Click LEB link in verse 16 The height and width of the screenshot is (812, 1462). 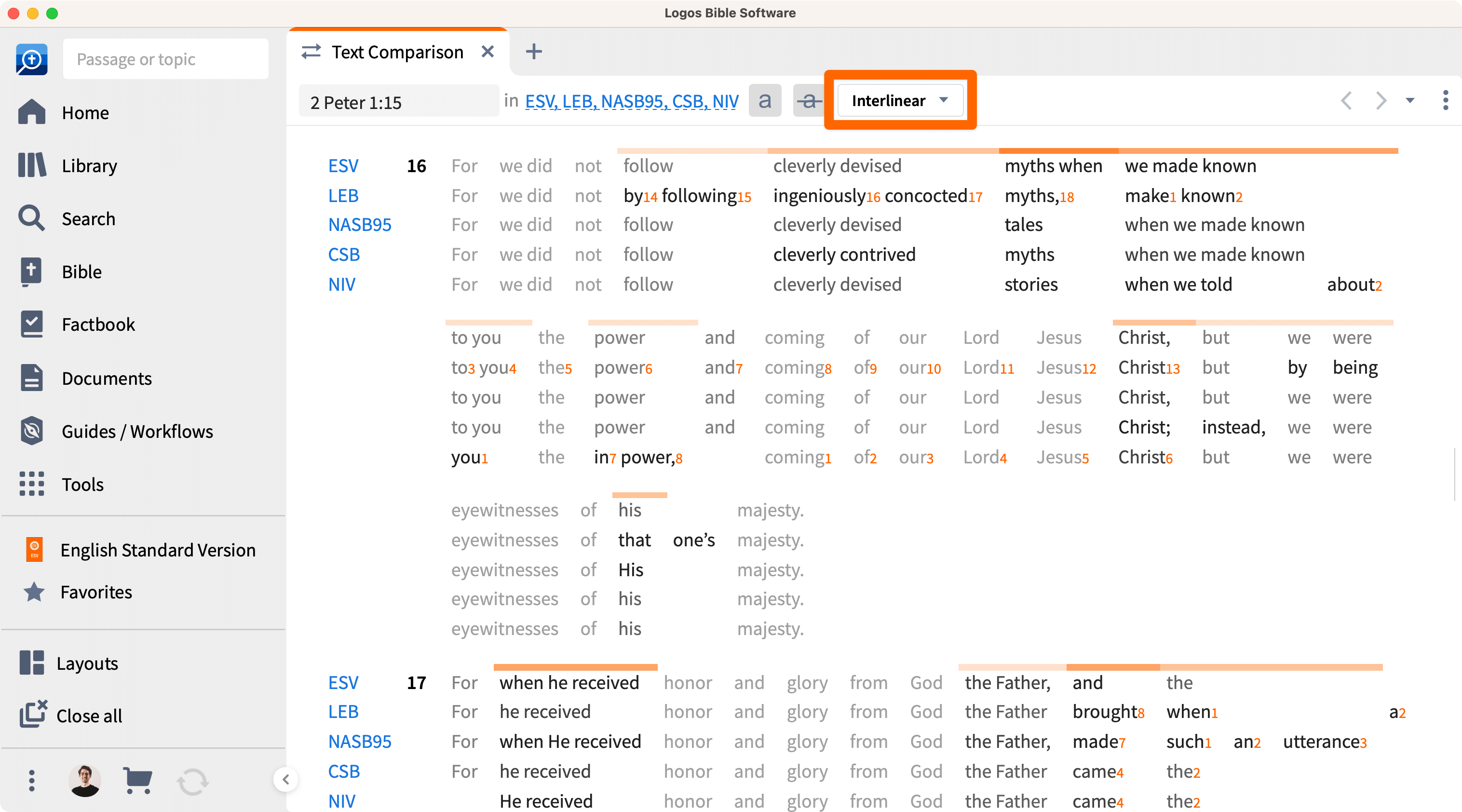click(x=343, y=195)
